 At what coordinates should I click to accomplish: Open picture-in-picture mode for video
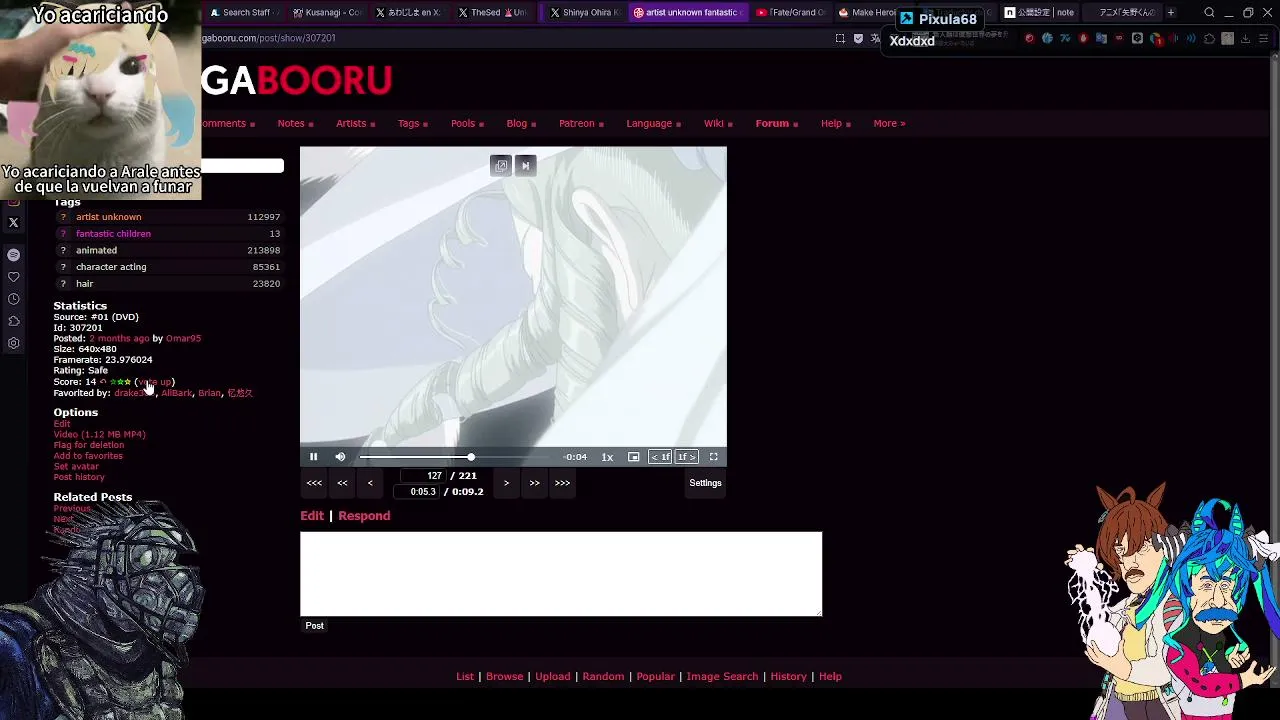tap(633, 457)
